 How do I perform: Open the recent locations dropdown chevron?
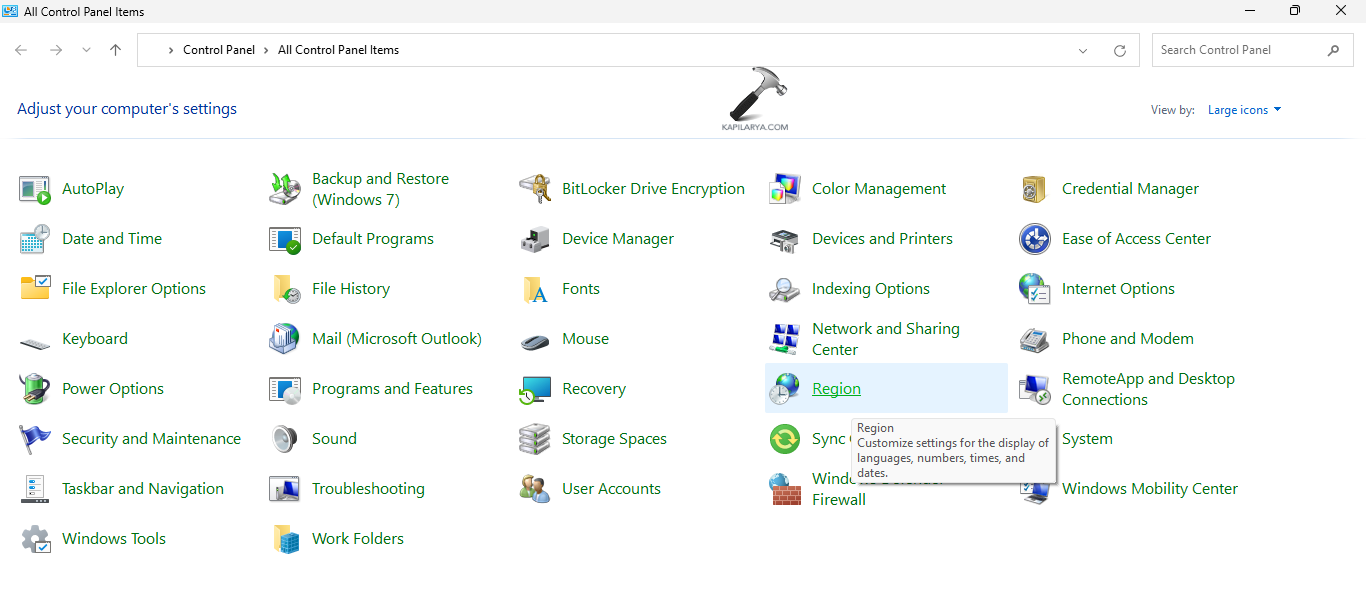86,50
